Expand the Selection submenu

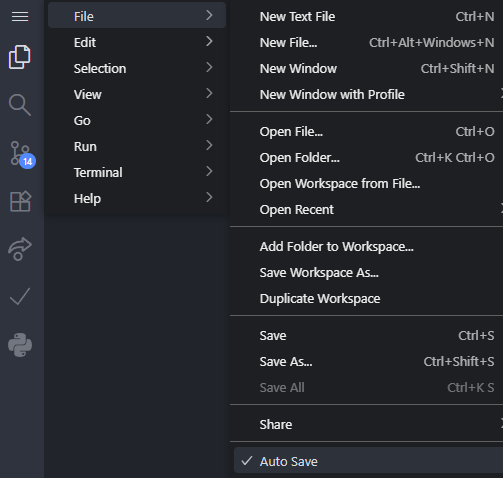[137, 68]
